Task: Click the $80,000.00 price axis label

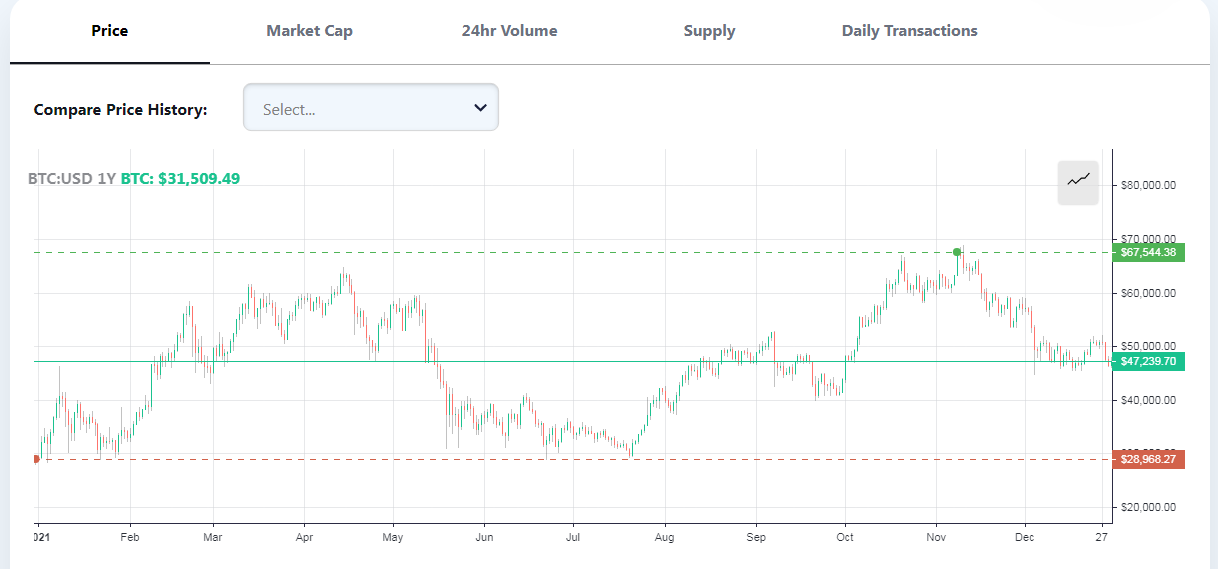Action: (x=1148, y=185)
